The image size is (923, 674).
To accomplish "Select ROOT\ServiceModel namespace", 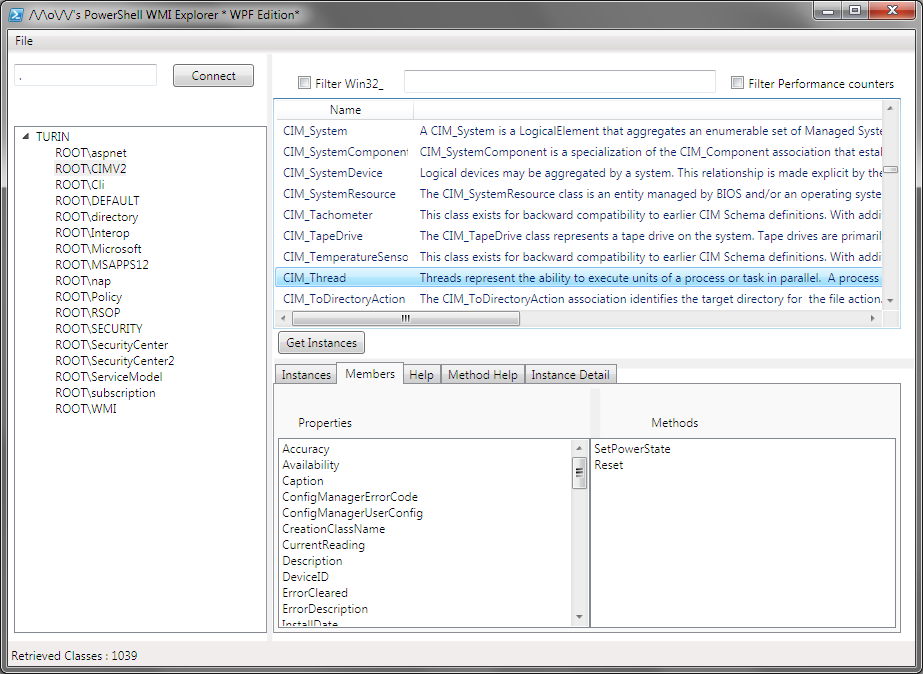I will pos(109,377).
